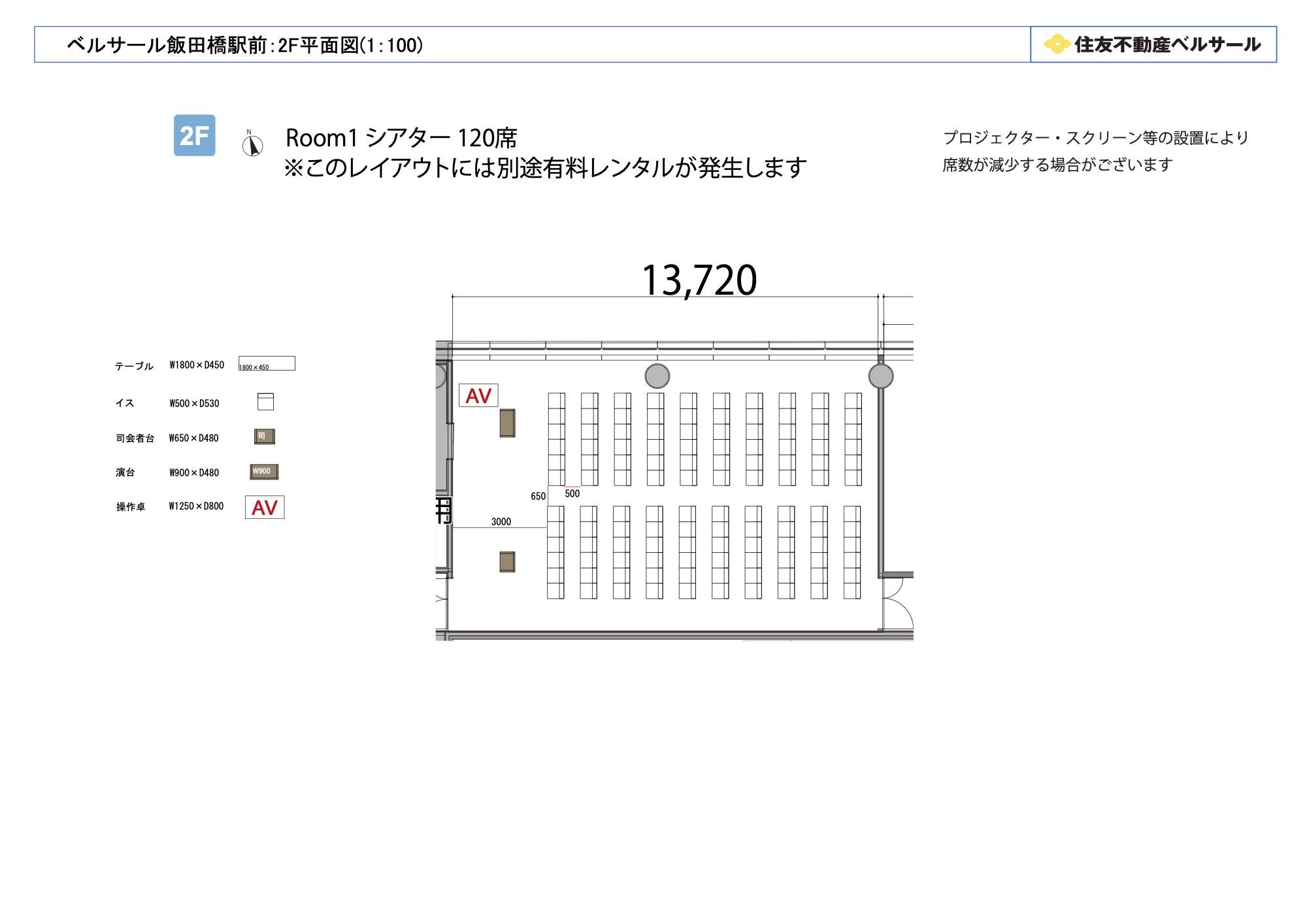Click the 住友不動産ベルサール brand text
This screenshot has height=924, width=1307.
point(1168,44)
